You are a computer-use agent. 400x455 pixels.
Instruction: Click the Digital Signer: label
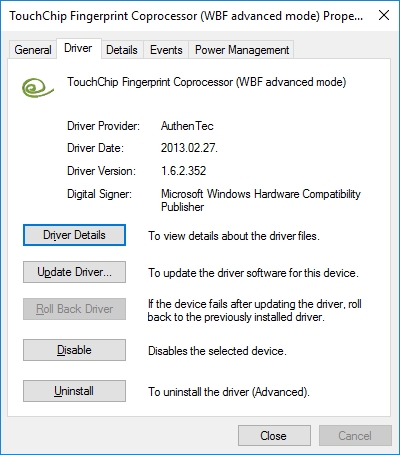tap(99, 194)
